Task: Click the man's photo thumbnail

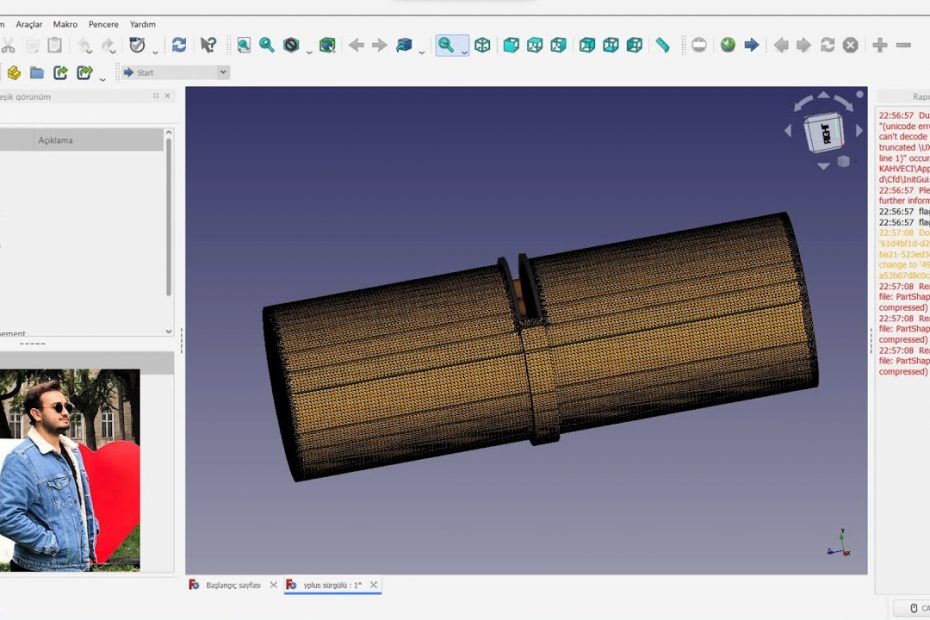Action: tap(68, 470)
